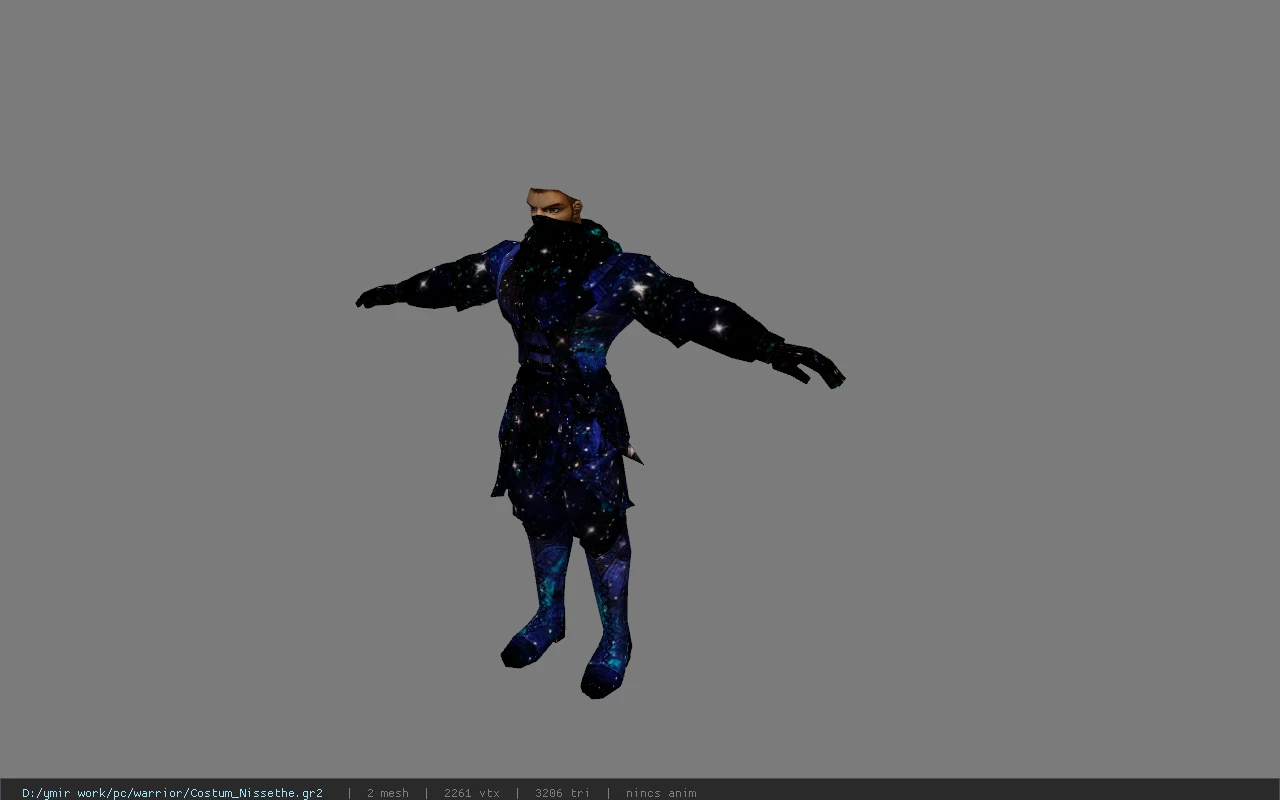Image resolution: width=1280 pixels, height=800 pixels.
Task: Click the model's boot at viewer's left
Action: pyautogui.click(x=530, y=645)
